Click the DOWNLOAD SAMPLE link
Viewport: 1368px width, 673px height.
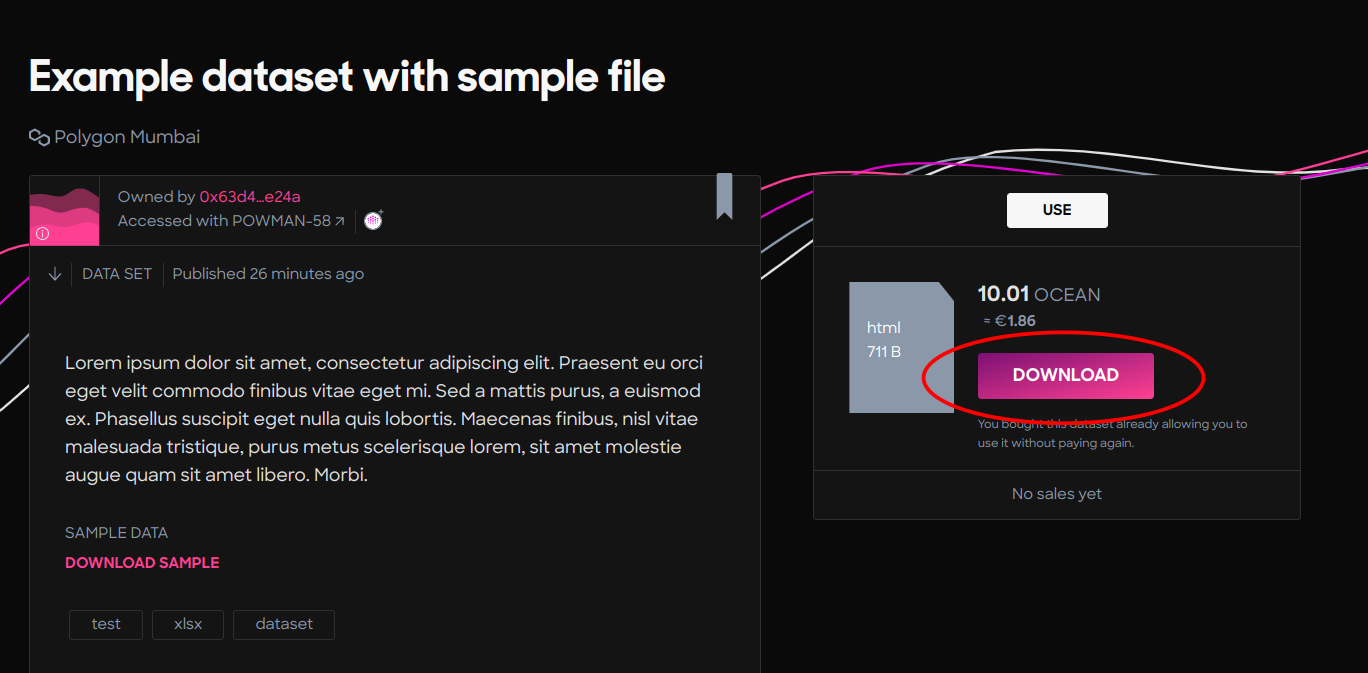[x=142, y=563]
